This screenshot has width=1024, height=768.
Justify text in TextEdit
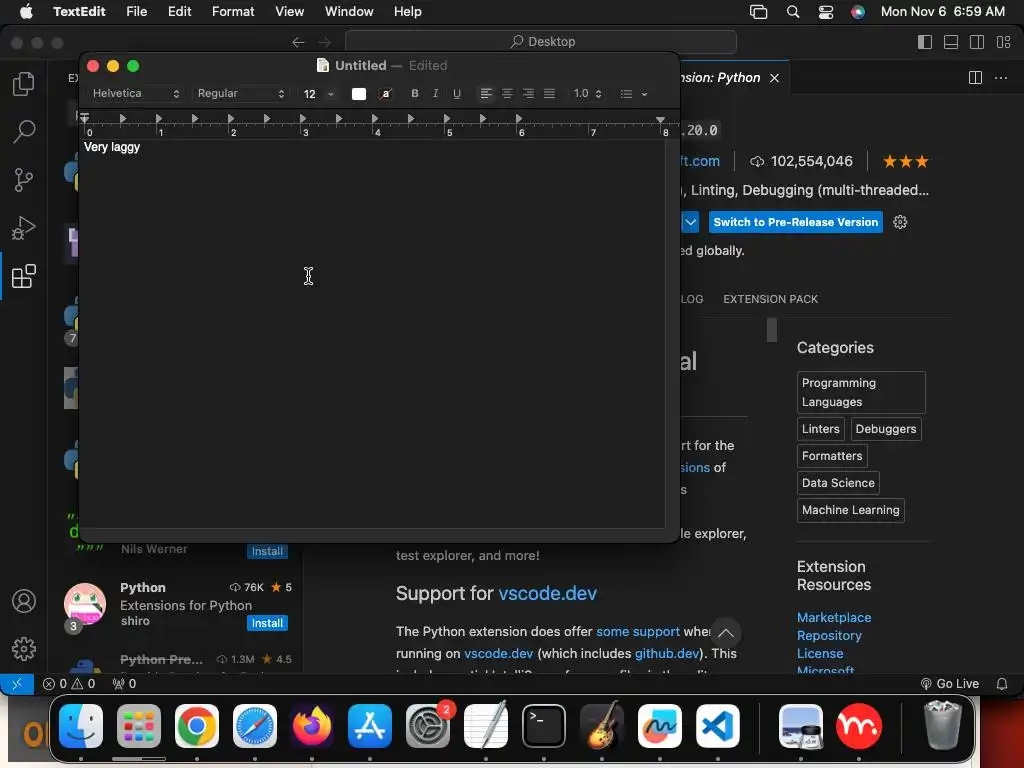[549, 93]
